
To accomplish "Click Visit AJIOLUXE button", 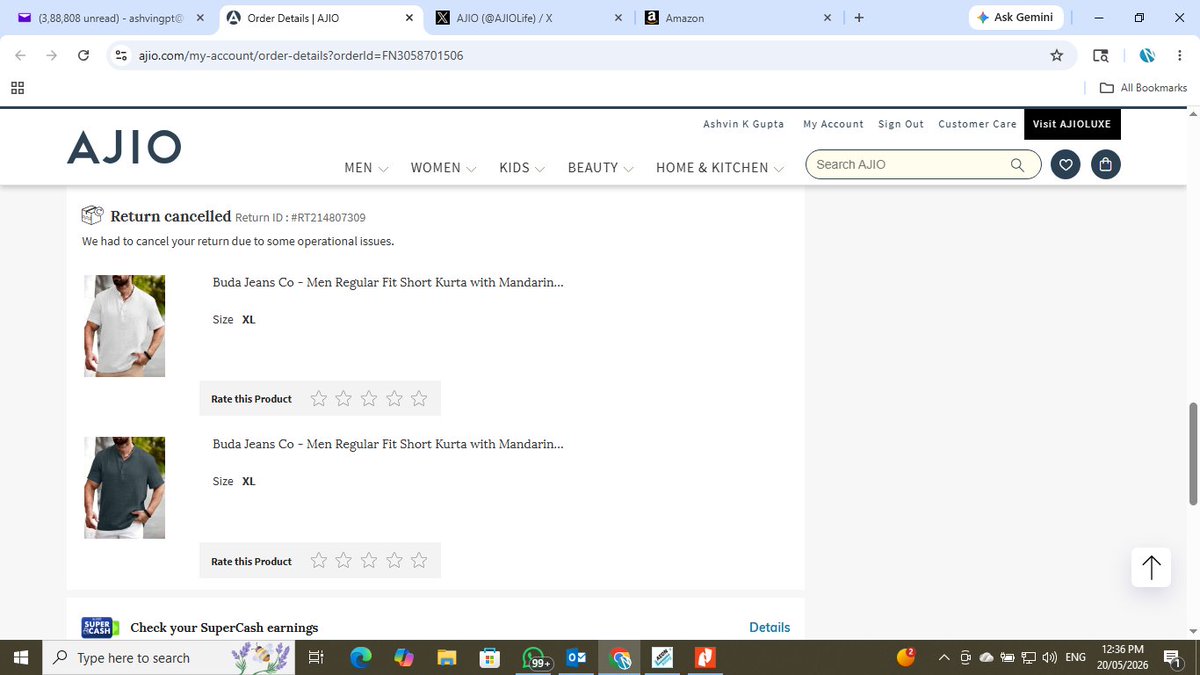I will point(1072,124).
